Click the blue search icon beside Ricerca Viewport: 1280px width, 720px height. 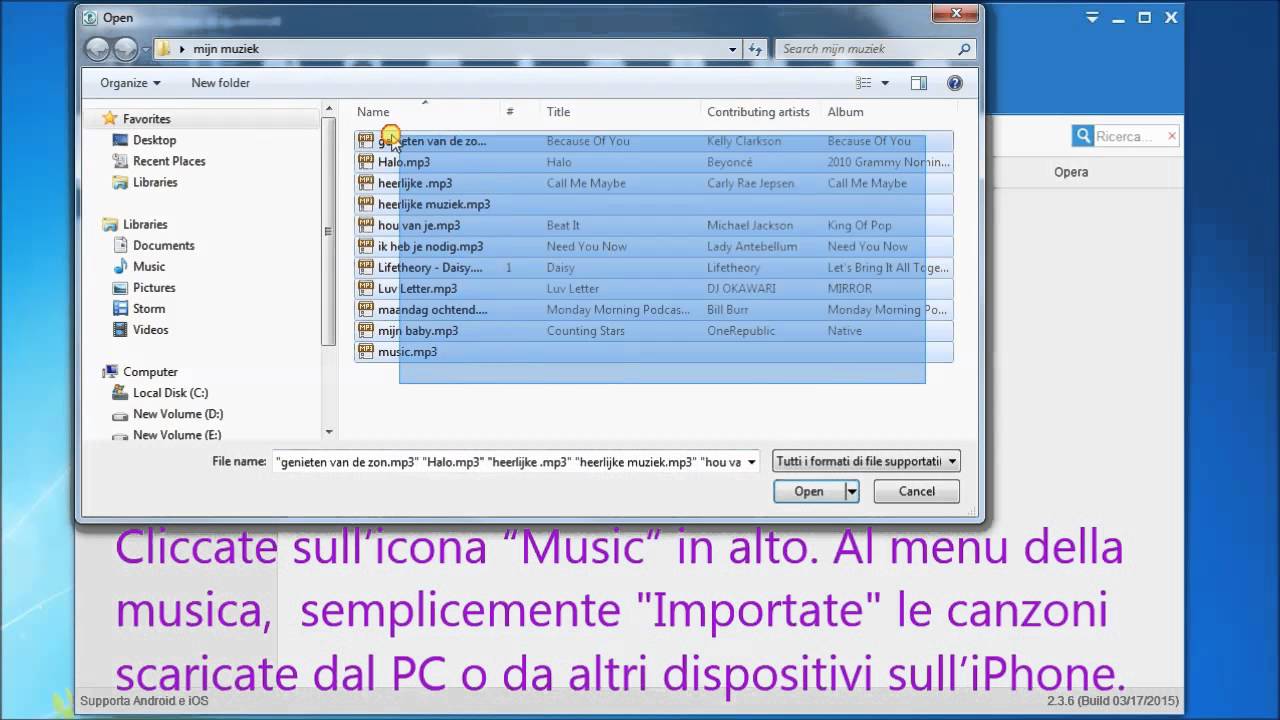coord(1082,136)
